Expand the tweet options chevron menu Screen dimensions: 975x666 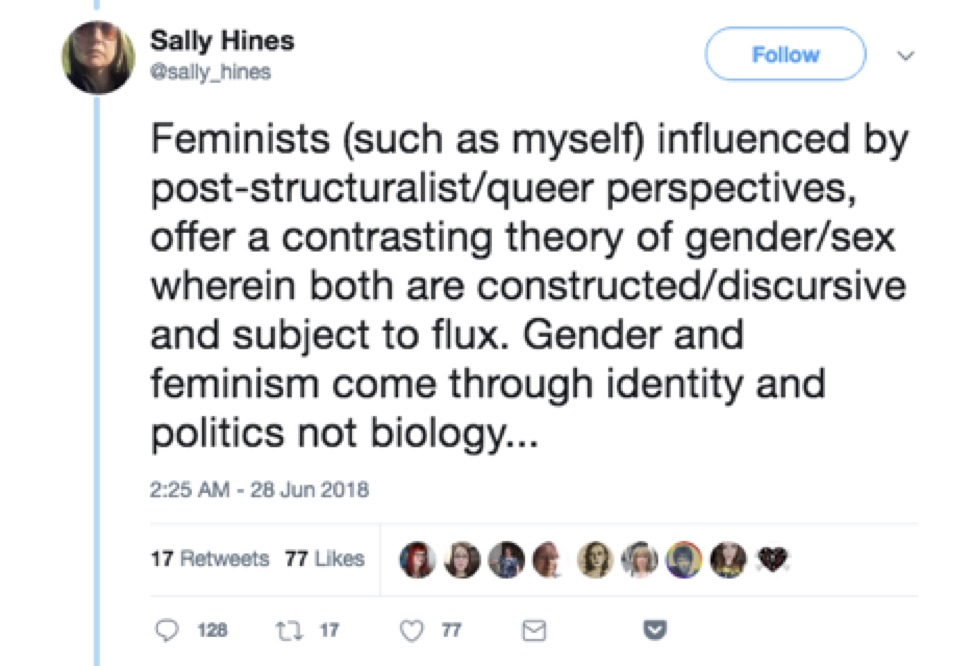tap(906, 57)
